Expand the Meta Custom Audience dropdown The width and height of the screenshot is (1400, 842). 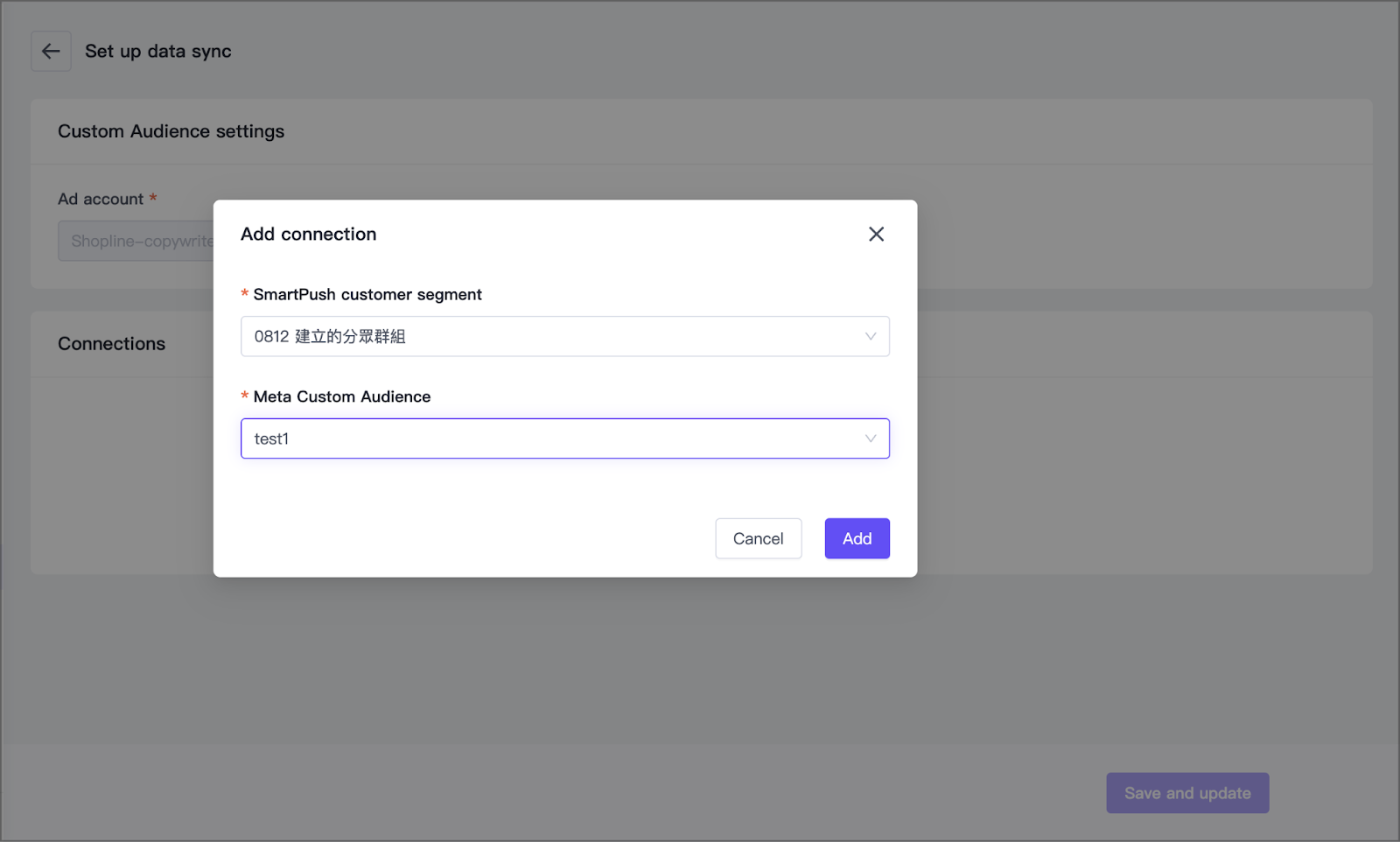click(564, 439)
